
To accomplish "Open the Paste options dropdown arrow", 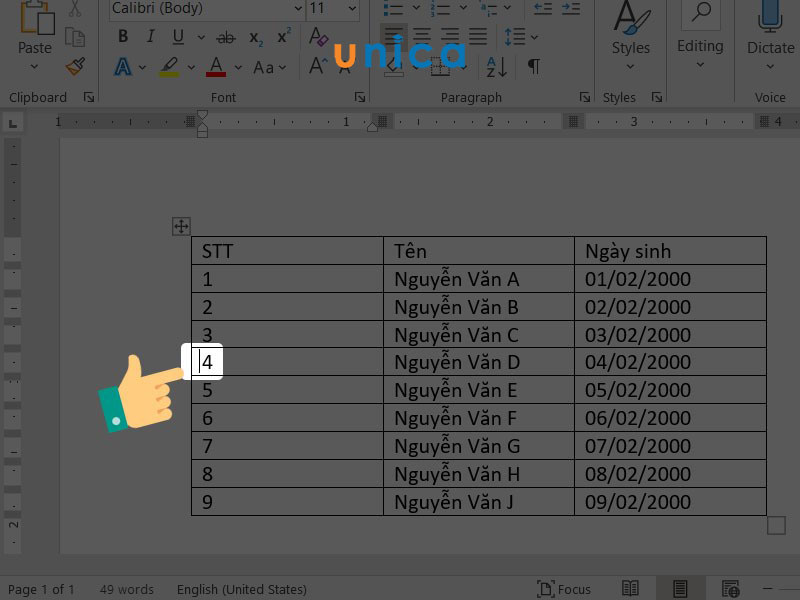I will click(34, 66).
